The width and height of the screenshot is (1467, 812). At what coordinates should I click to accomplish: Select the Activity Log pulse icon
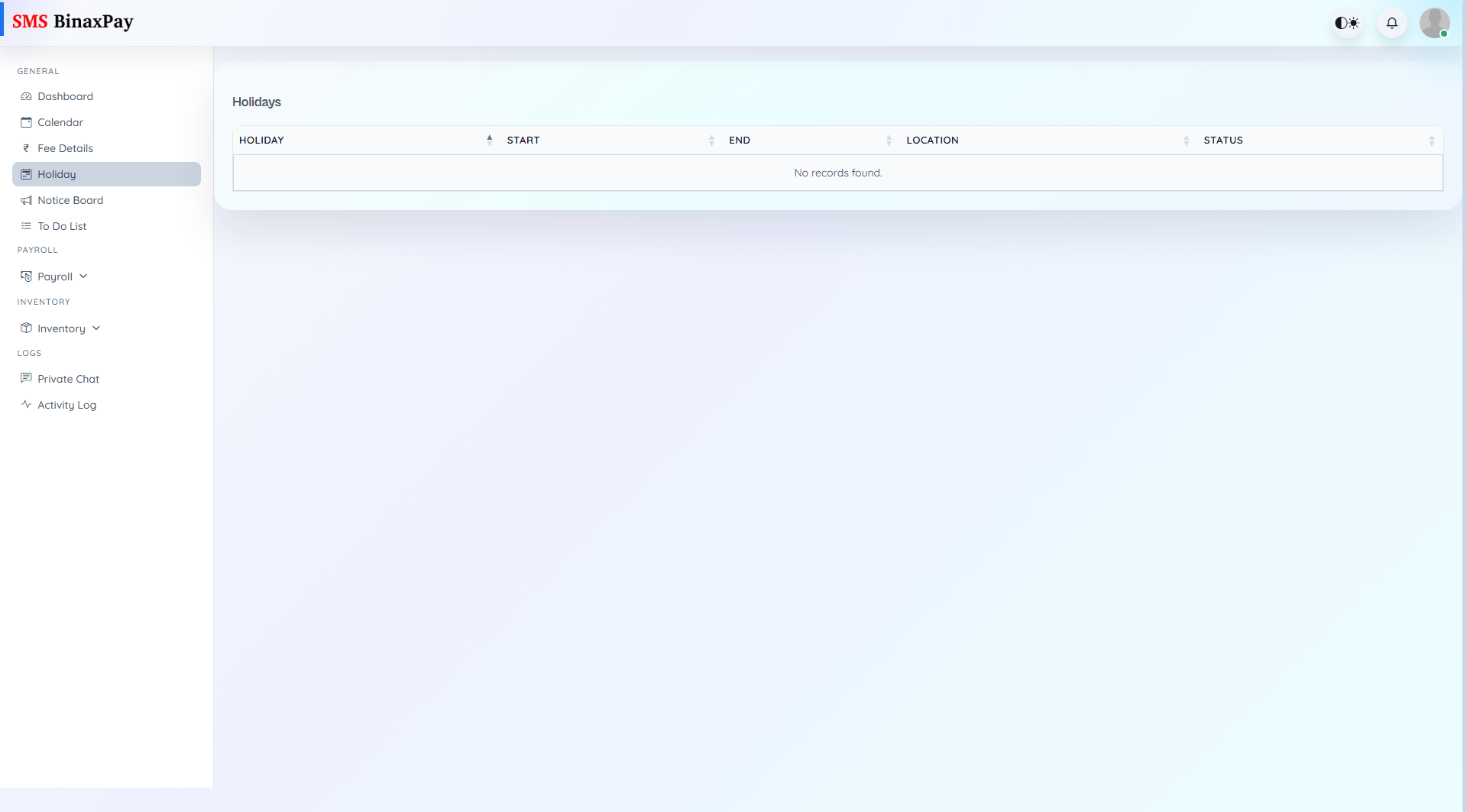26,404
